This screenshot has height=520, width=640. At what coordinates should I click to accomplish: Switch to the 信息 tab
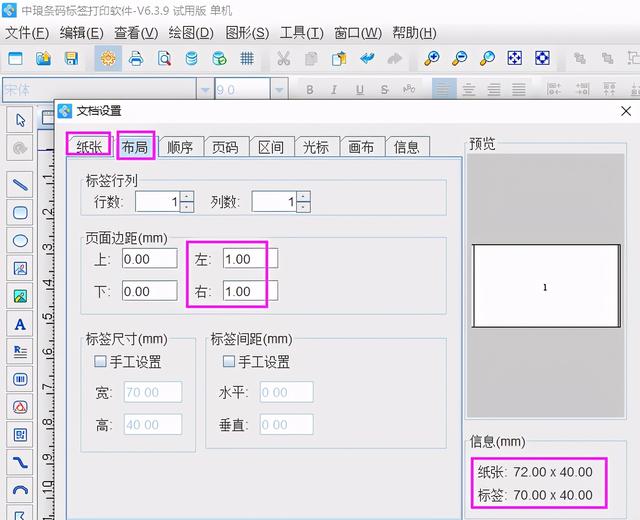click(x=407, y=147)
